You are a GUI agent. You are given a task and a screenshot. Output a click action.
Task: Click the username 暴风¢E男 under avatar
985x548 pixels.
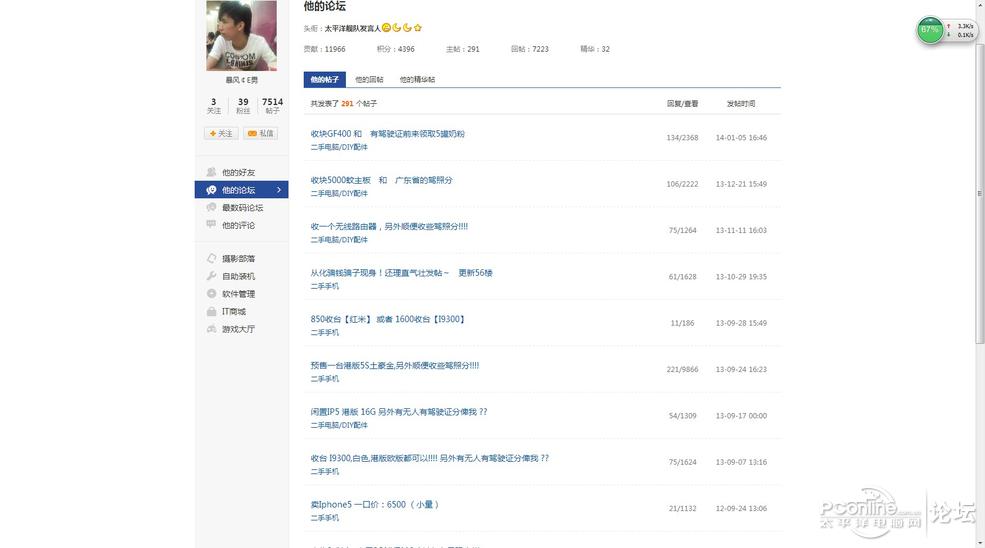point(241,80)
